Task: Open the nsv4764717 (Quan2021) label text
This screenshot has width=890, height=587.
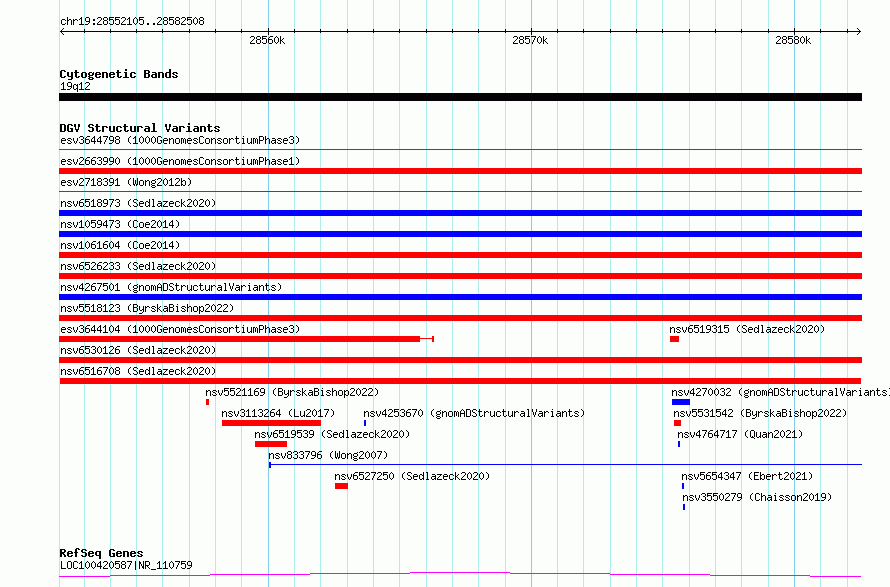Action: click(x=740, y=434)
